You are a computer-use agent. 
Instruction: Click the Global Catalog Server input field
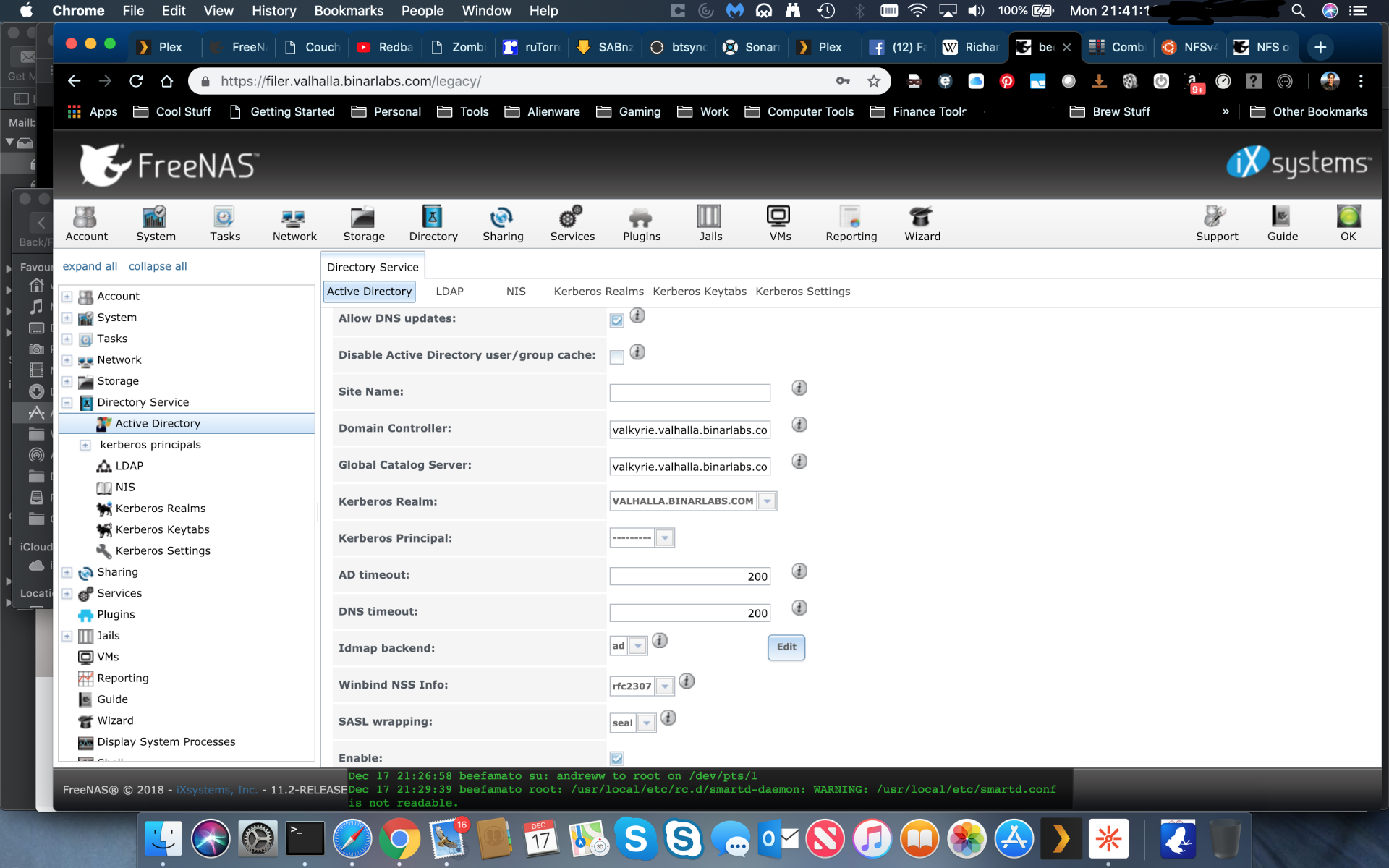[690, 467]
